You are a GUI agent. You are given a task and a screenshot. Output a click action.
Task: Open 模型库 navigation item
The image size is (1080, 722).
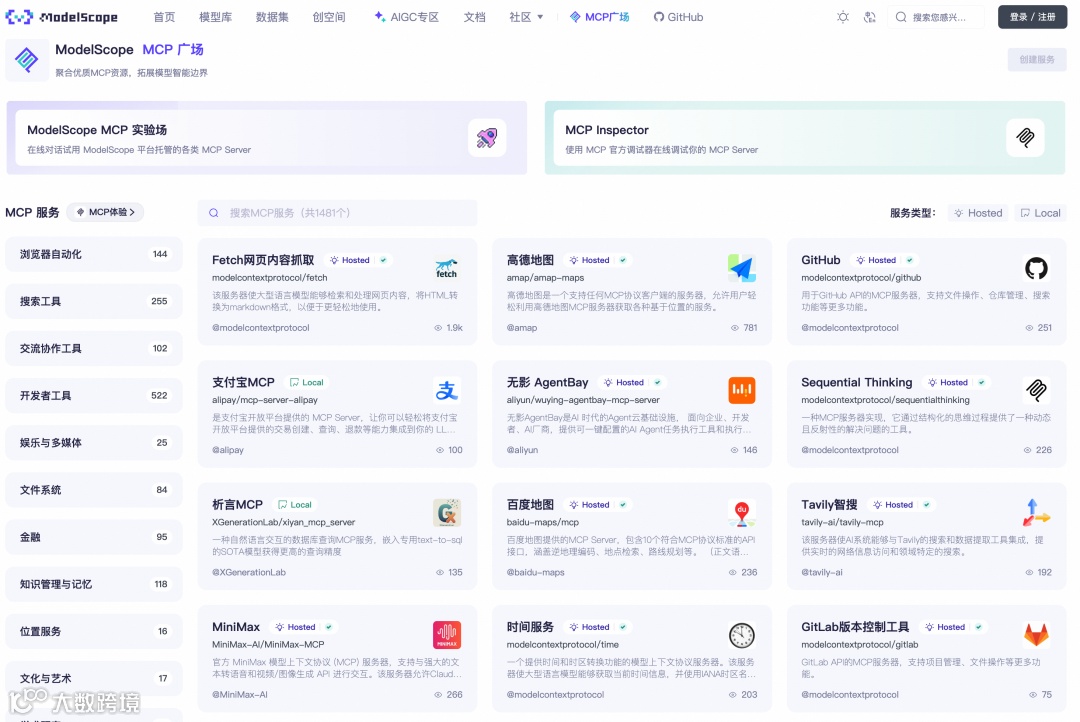[x=216, y=17]
